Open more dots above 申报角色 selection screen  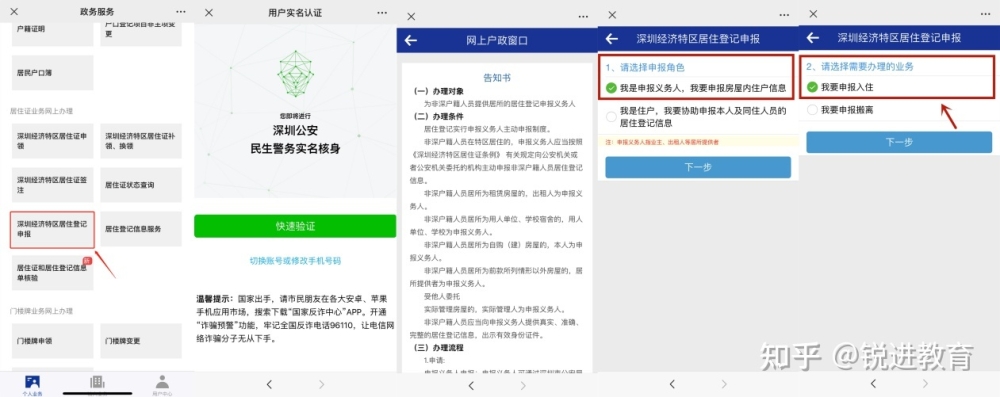pyautogui.click(x=784, y=15)
